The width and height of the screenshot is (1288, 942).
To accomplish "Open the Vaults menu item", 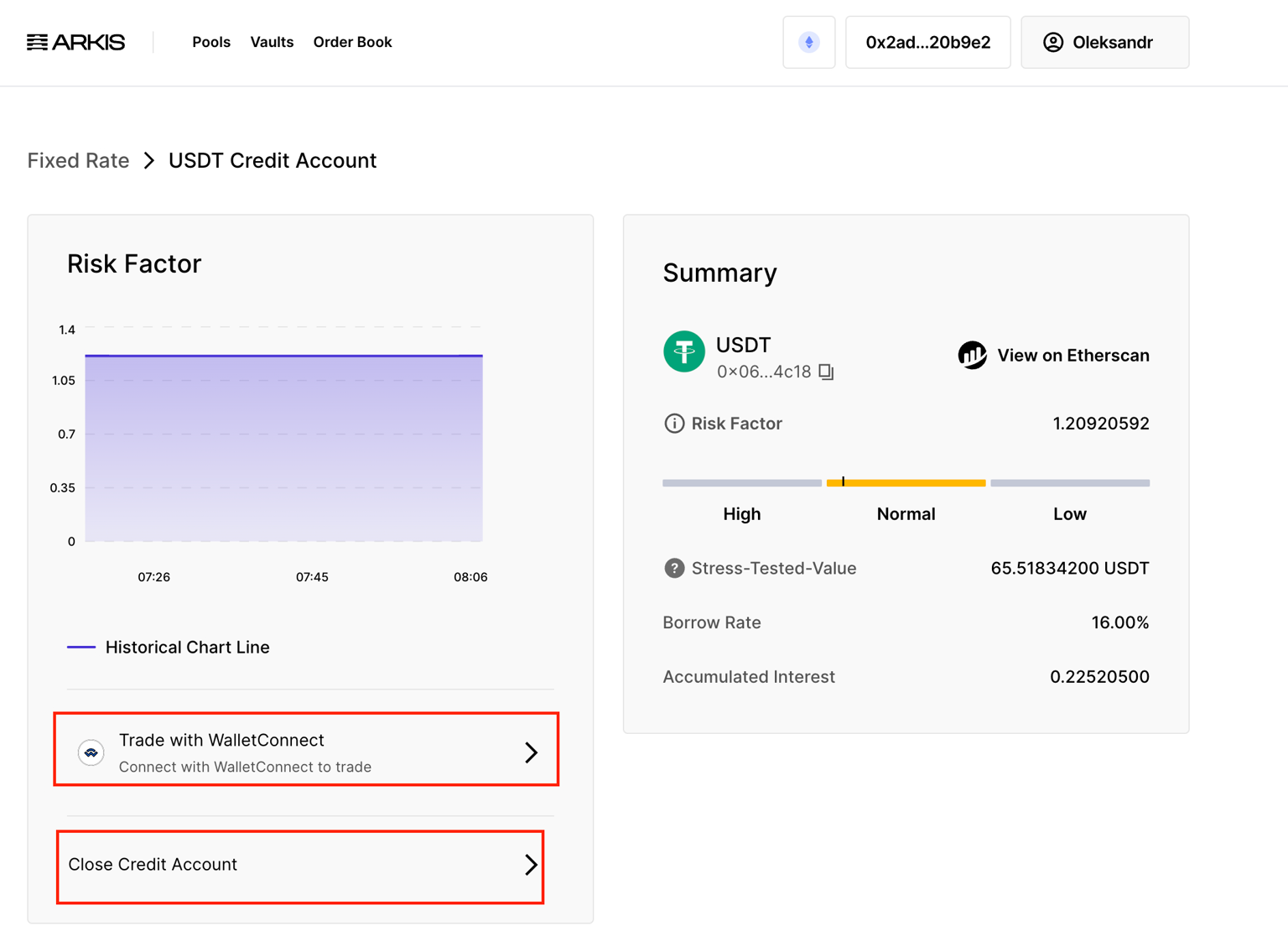I will tap(272, 42).
